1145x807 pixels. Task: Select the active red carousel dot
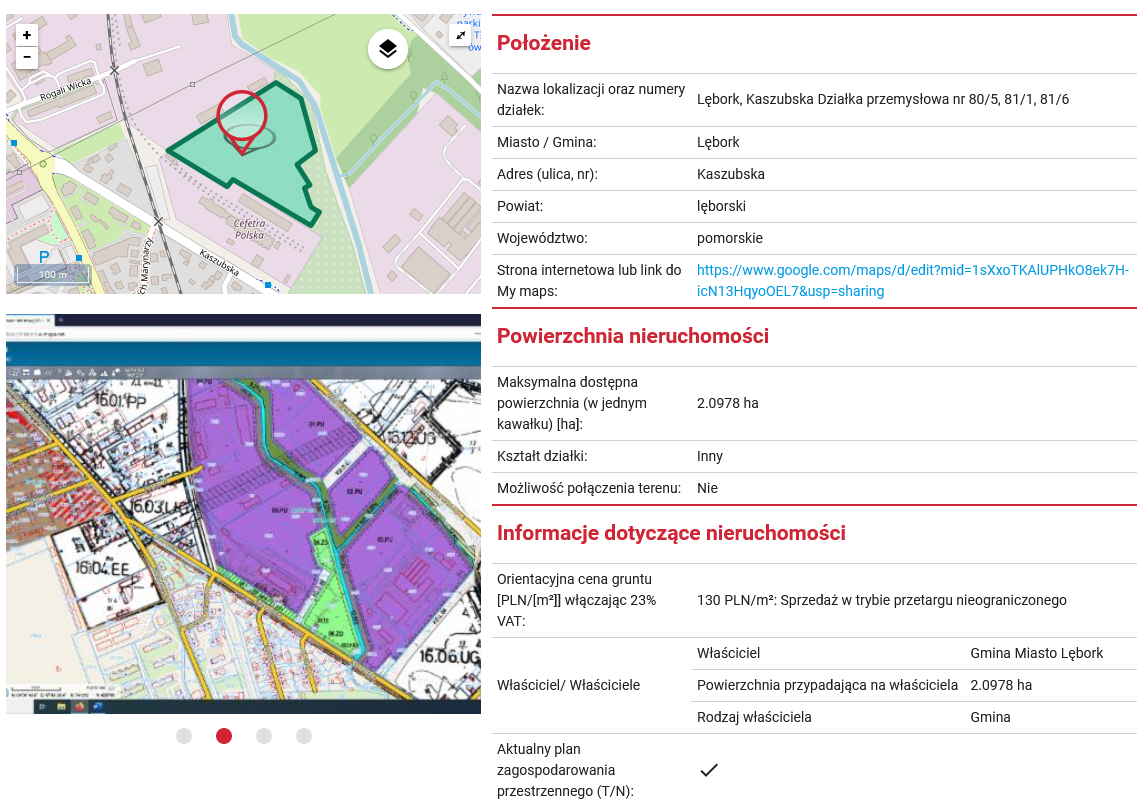click(224, 736)
